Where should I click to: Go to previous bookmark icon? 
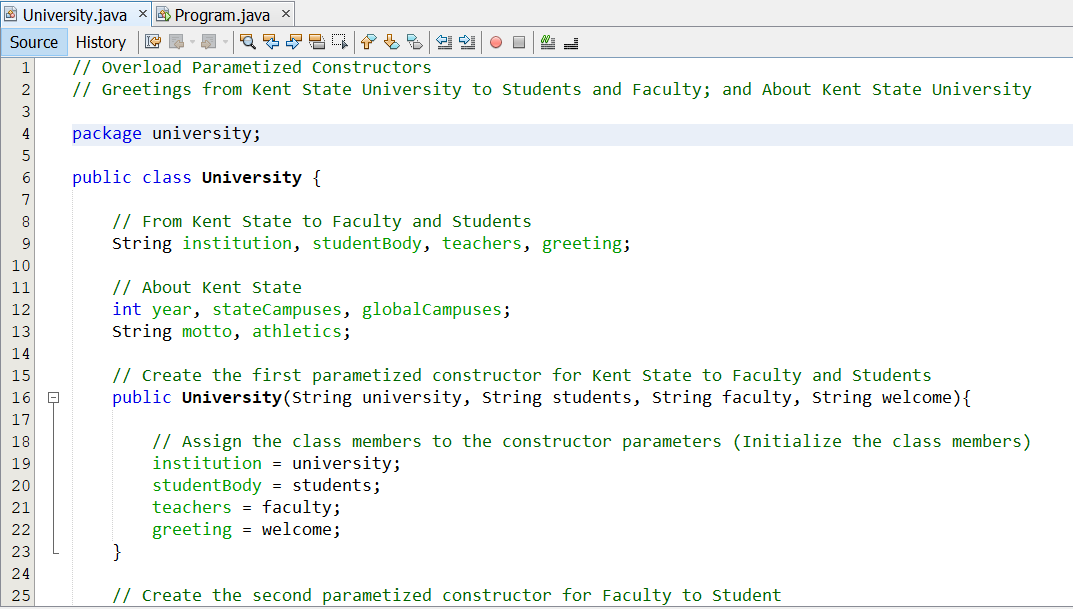tap(368, 42)
